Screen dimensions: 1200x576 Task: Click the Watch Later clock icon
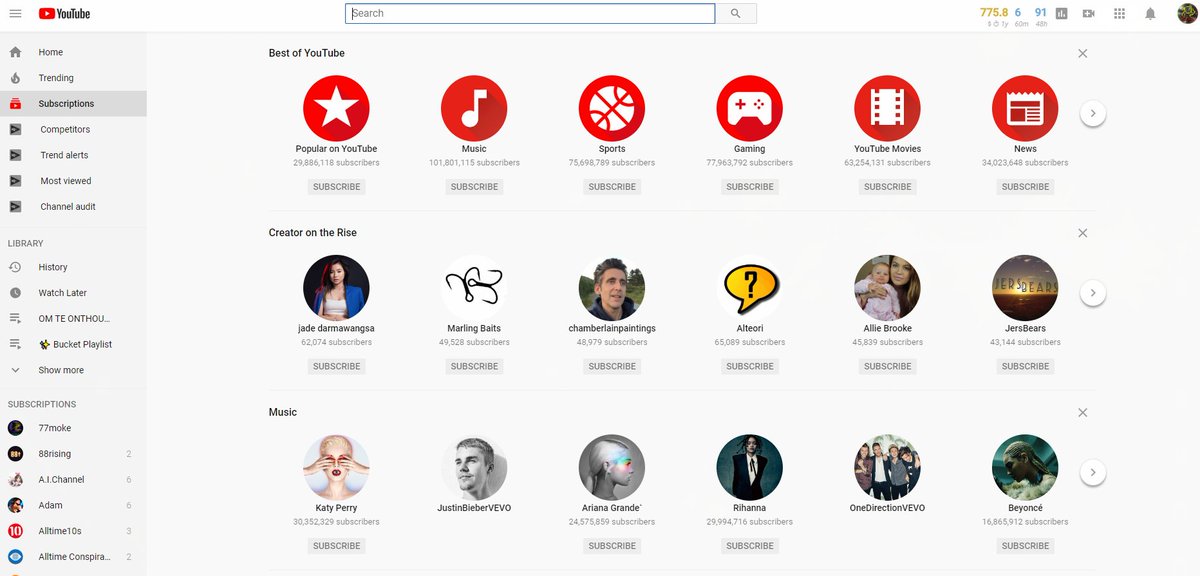coord(15,293)
